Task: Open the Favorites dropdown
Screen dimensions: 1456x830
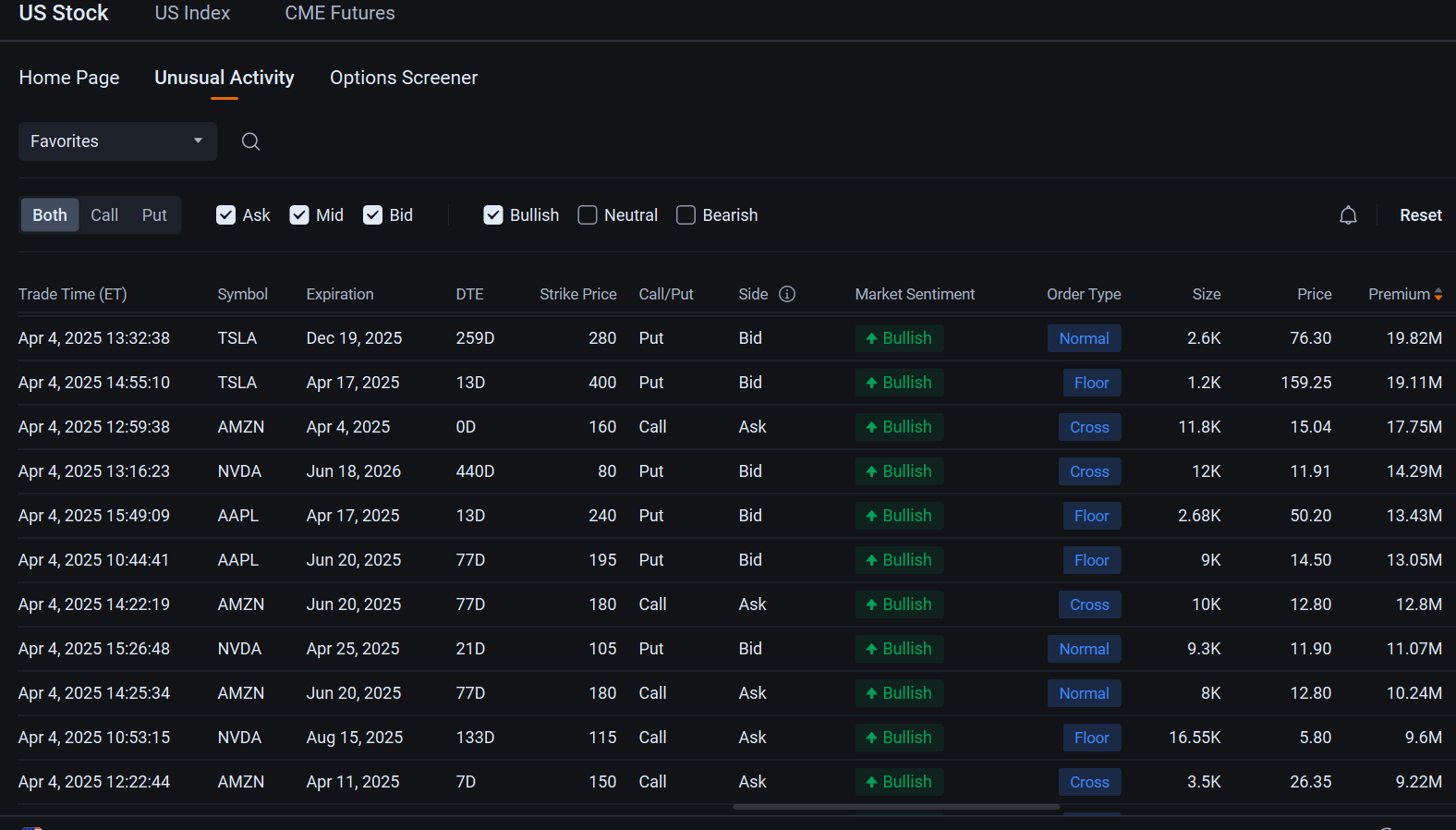Action: click(118, 141)
